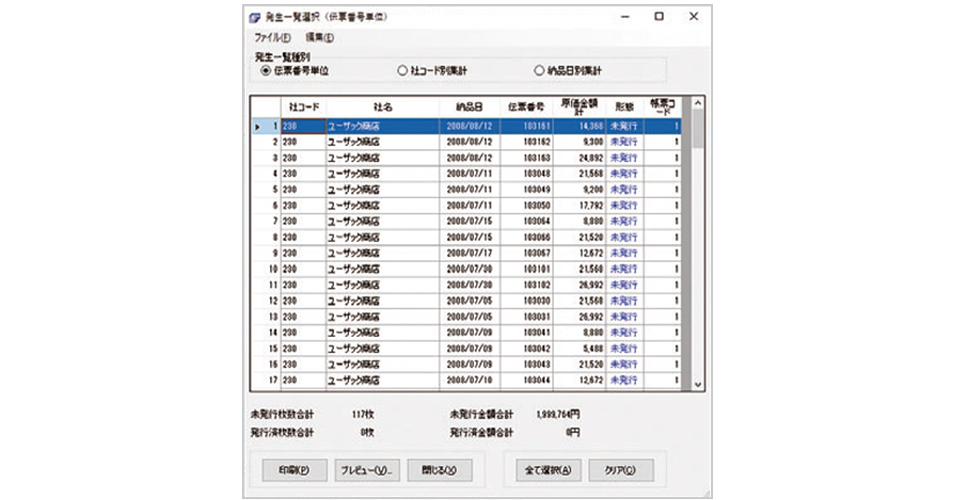Open the プレビュー(V) preview button
958x500 pixels.
(366, 469)
